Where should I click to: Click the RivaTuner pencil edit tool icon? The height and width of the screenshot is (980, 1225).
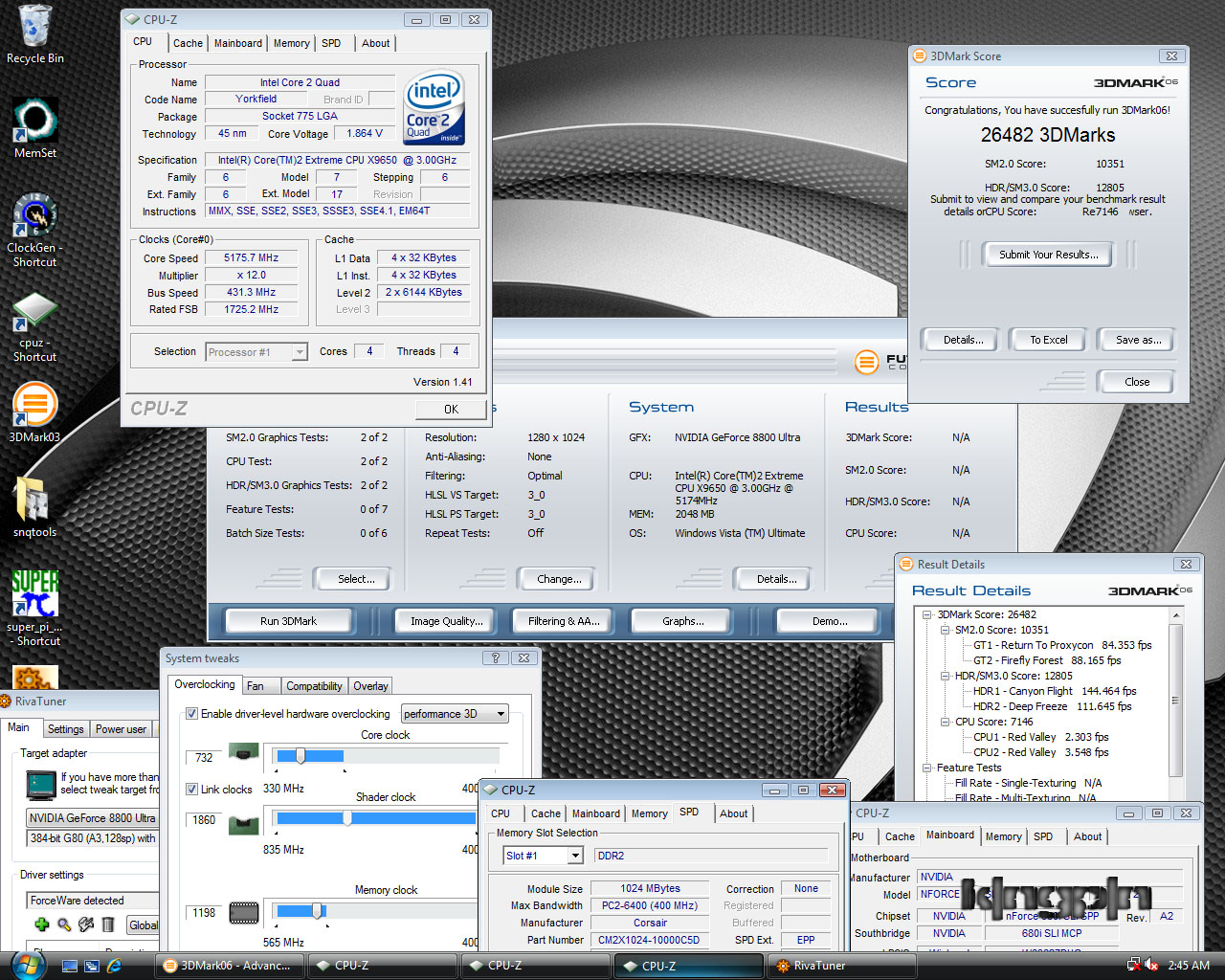tap(86, 924)
